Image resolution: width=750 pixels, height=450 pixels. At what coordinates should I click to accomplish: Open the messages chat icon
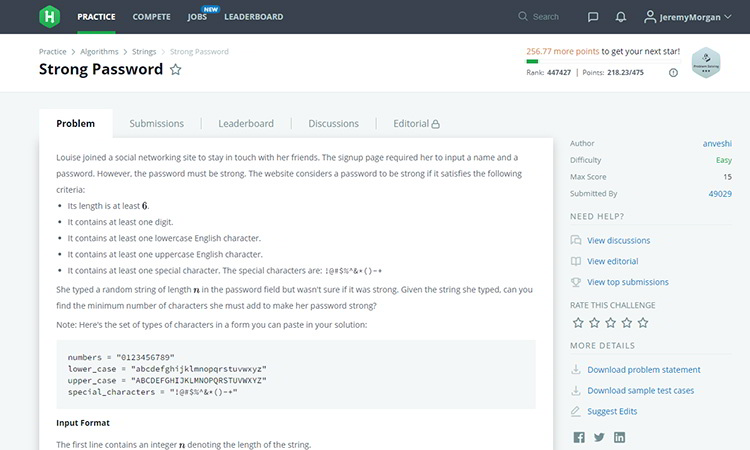coord(593,17)
